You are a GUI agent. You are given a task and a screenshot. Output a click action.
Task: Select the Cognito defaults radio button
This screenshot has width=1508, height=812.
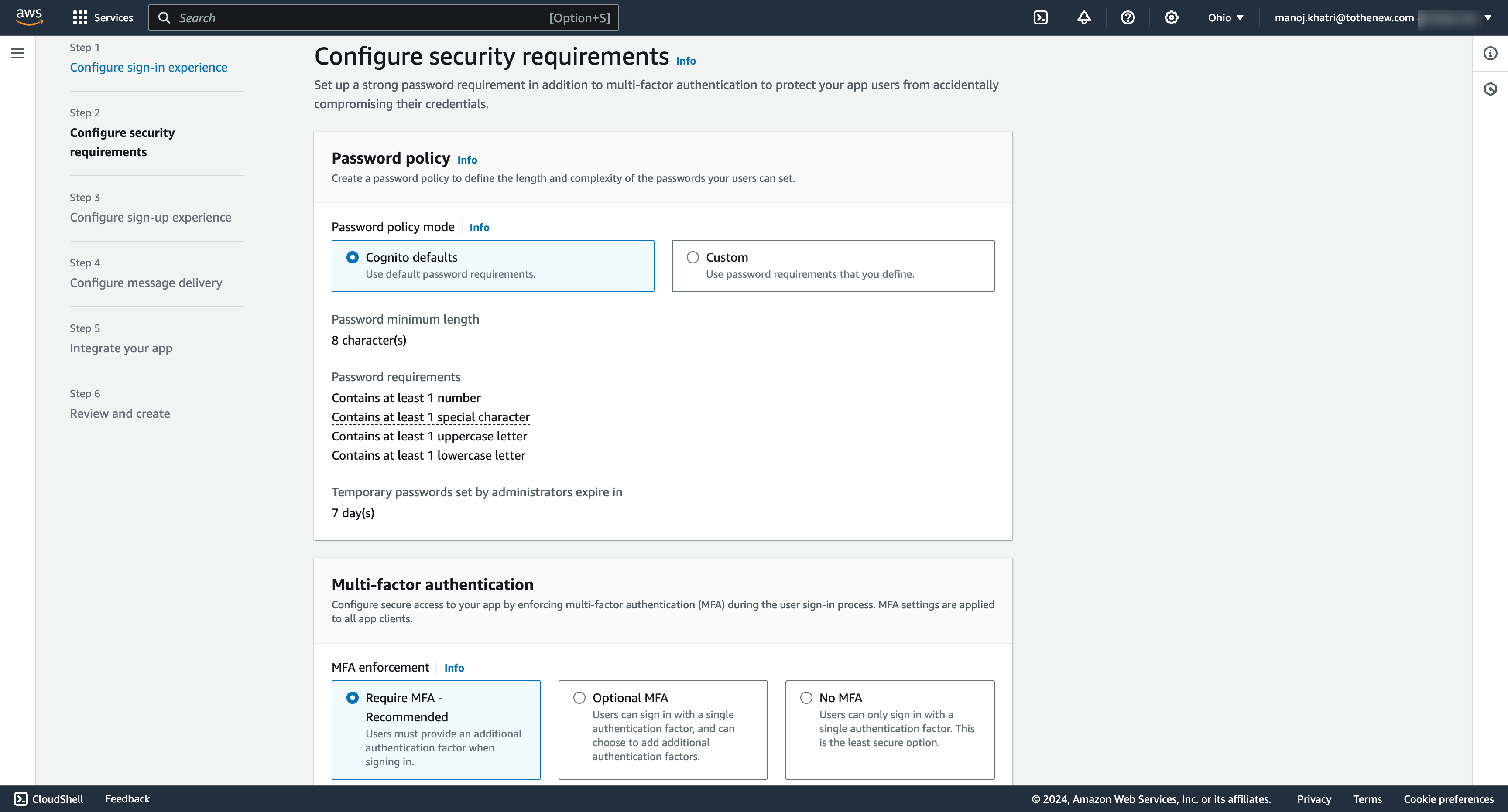[x=352, y=257]
